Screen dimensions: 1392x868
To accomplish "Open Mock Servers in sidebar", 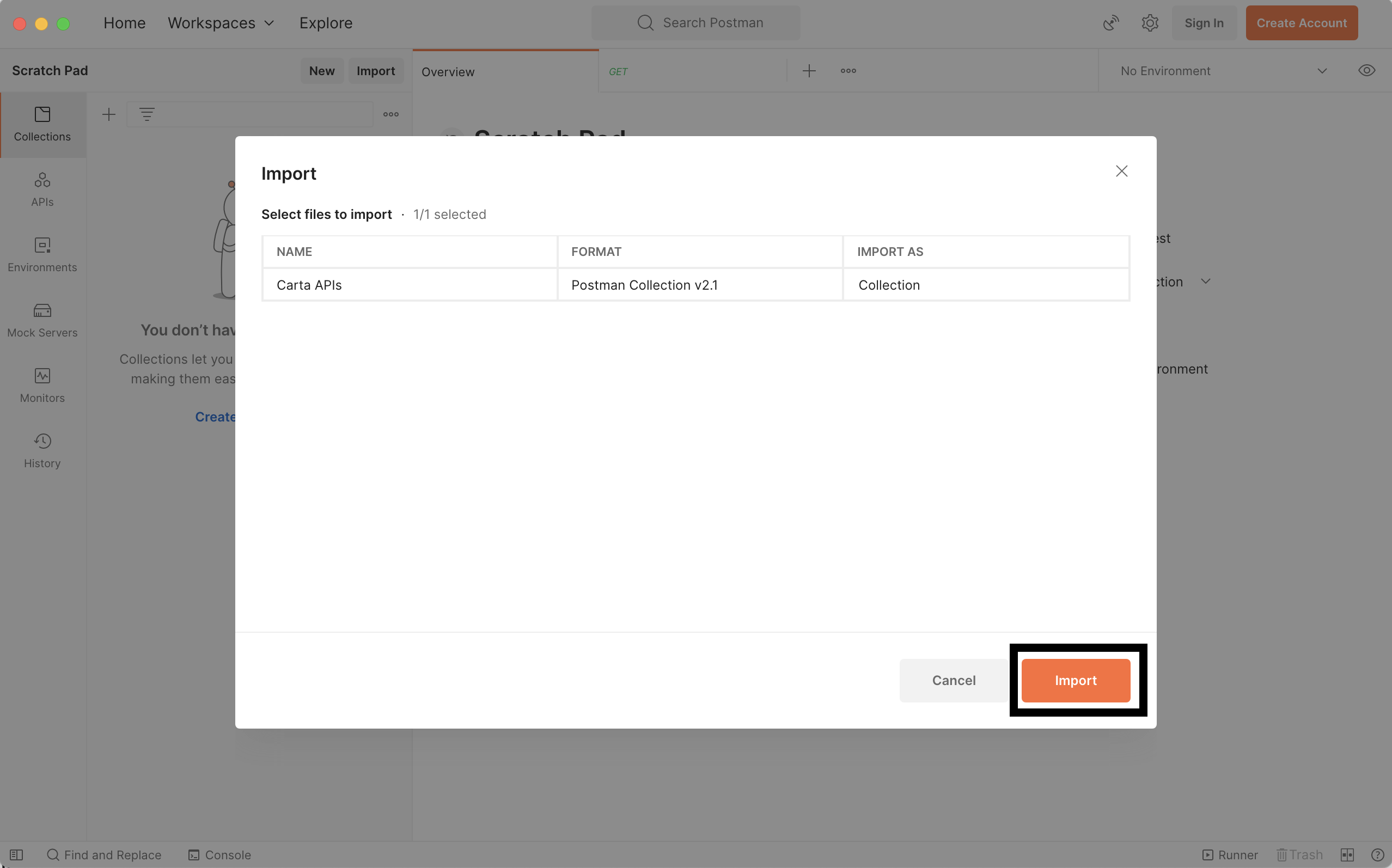I will click(42, 320).
